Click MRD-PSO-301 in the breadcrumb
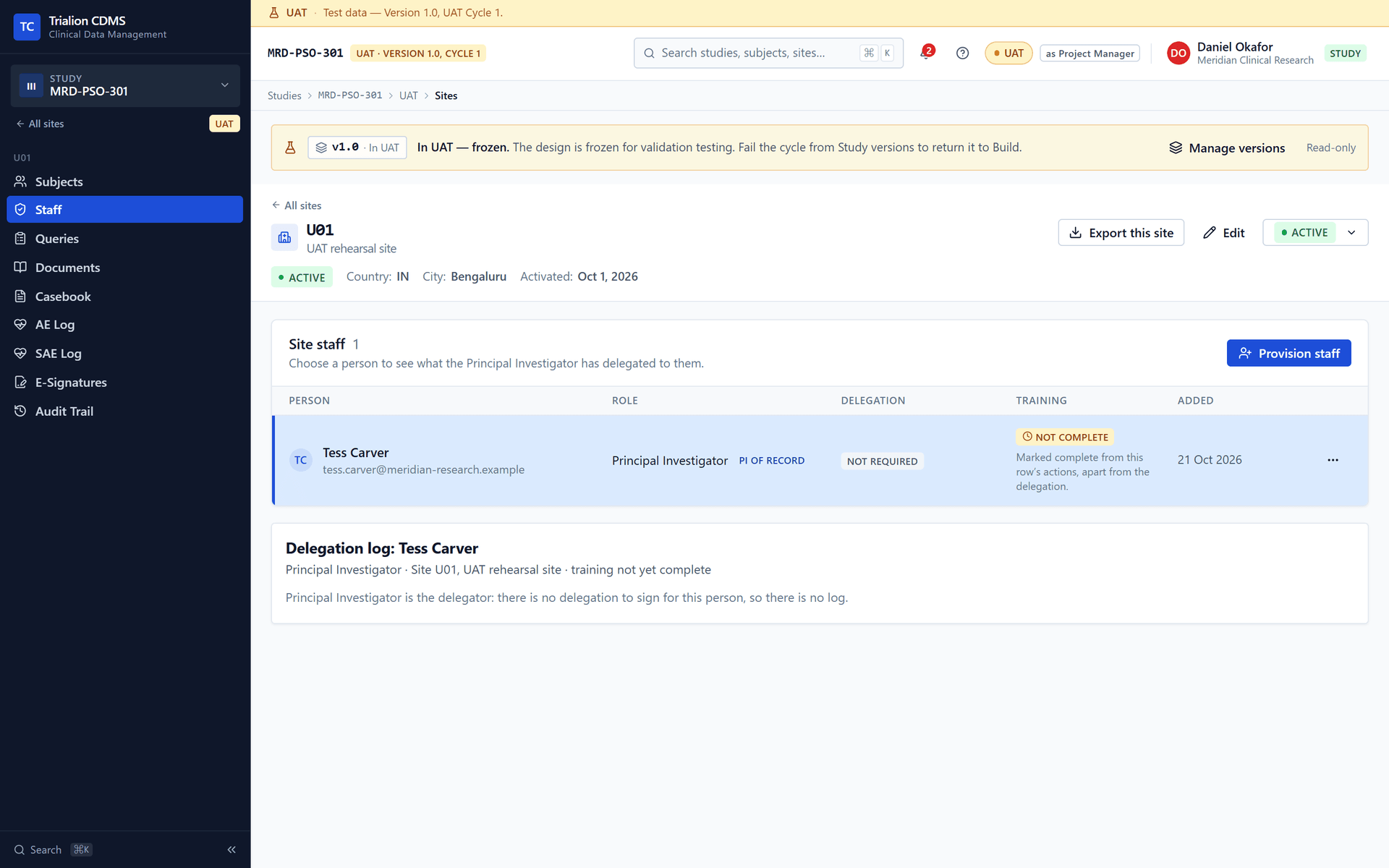Viewport: 1389px width, 868px height. pos(350,95)
